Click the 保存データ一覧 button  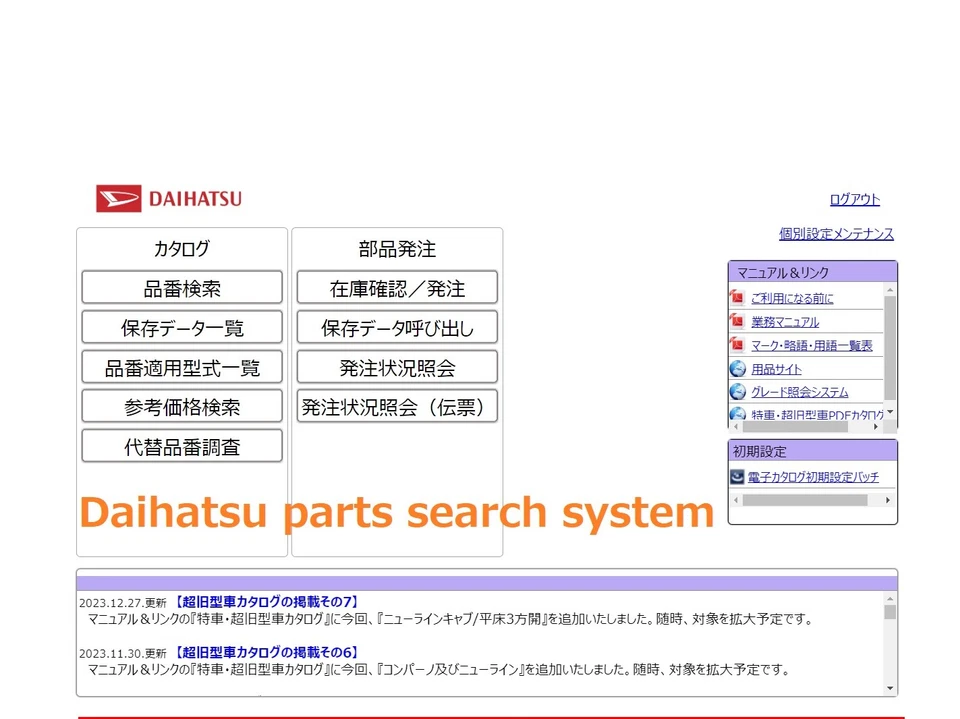[x=181, y=327]
